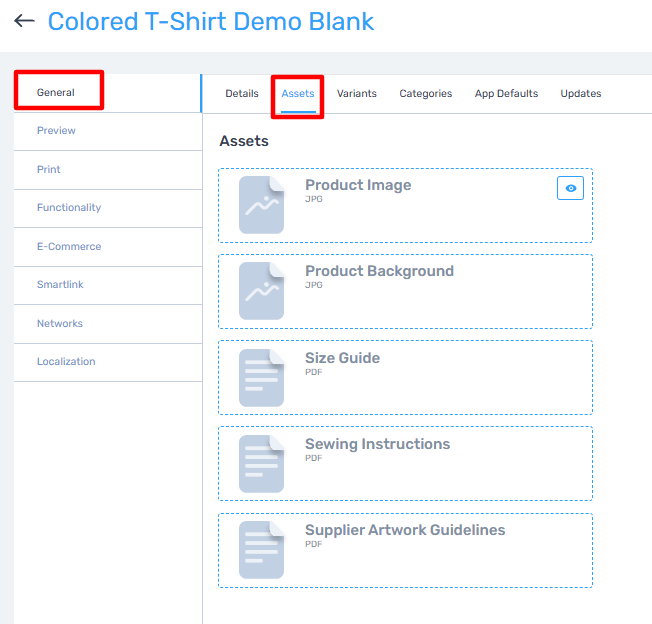This screenshot has width=652, height=624.
Task: Click the Product Background JPG file icon
Action: [x=261, y=291]
